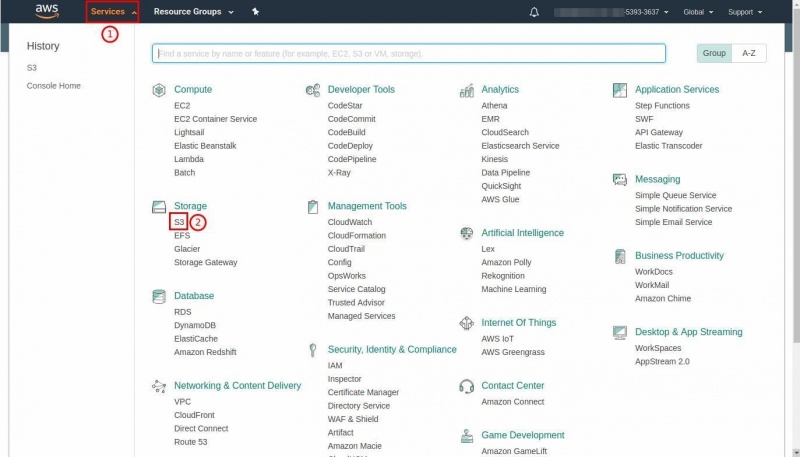The height and width of the screenshot is (457, 800).
Task: Click the Messaging category icon
Action: pos(620,180)
